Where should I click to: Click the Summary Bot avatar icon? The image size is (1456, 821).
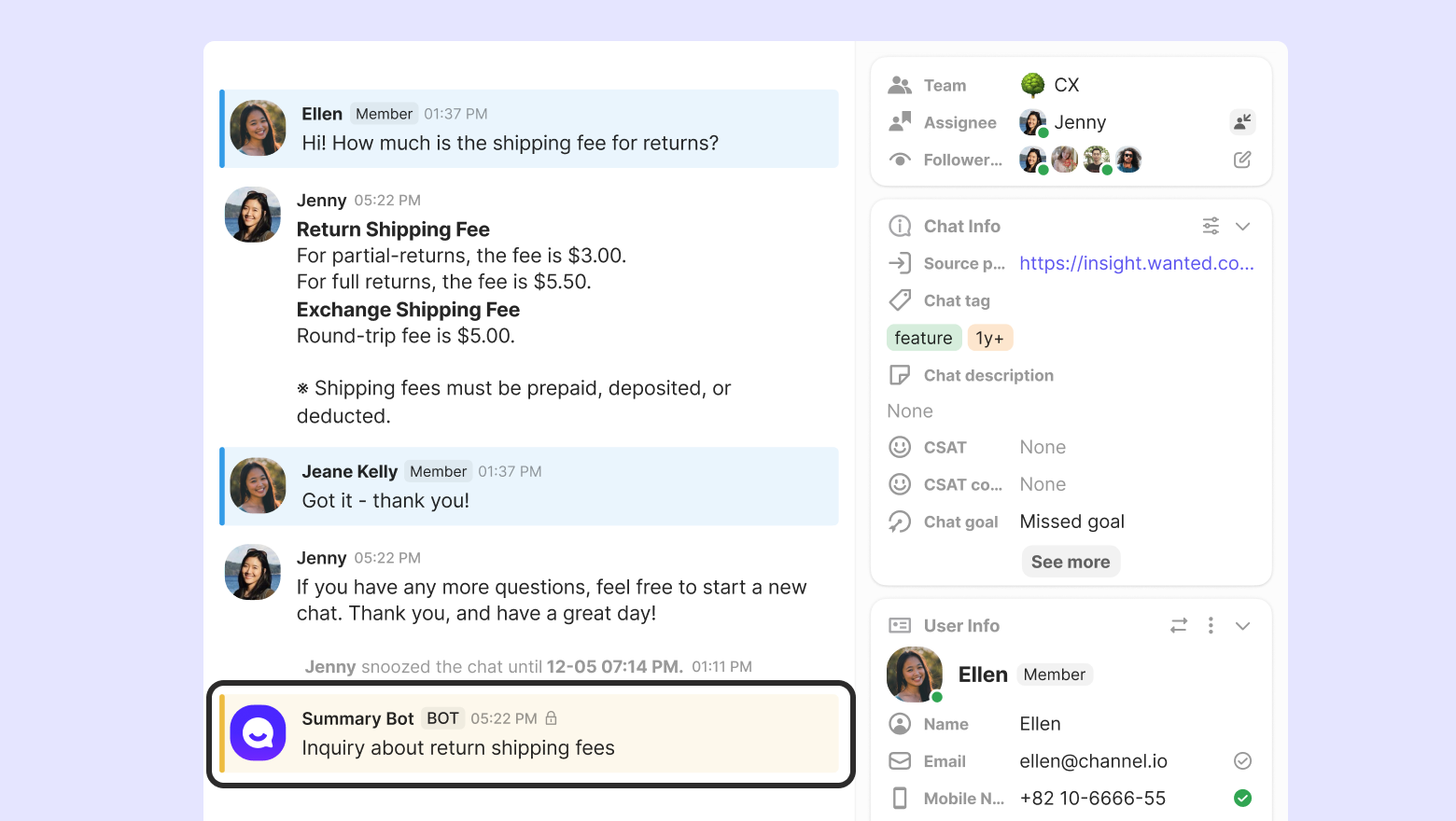[x=258, y=733]
